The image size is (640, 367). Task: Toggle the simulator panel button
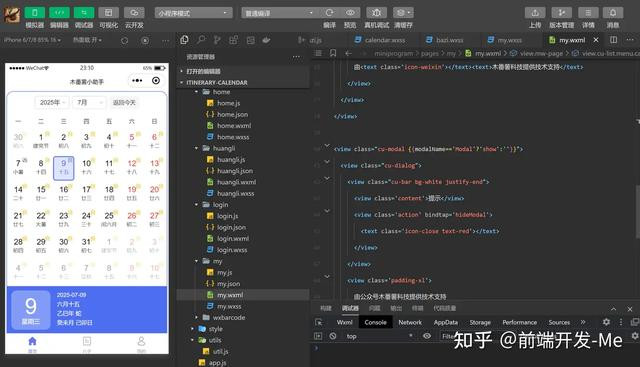[35, 13]
